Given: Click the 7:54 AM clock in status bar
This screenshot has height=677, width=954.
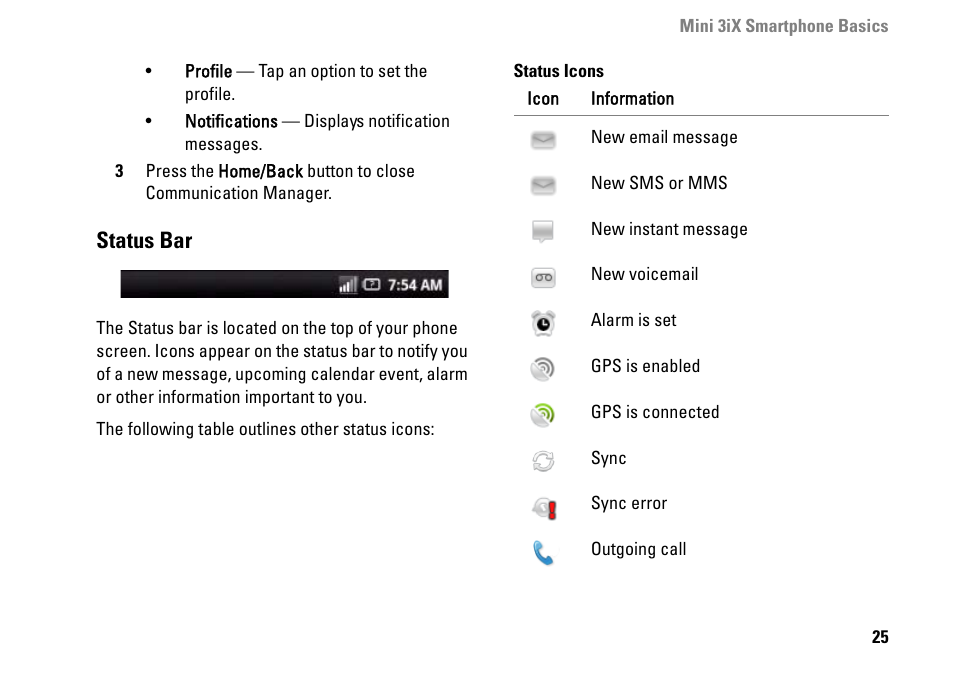Looking at the screenshot, I should click(x=415, y=285).
